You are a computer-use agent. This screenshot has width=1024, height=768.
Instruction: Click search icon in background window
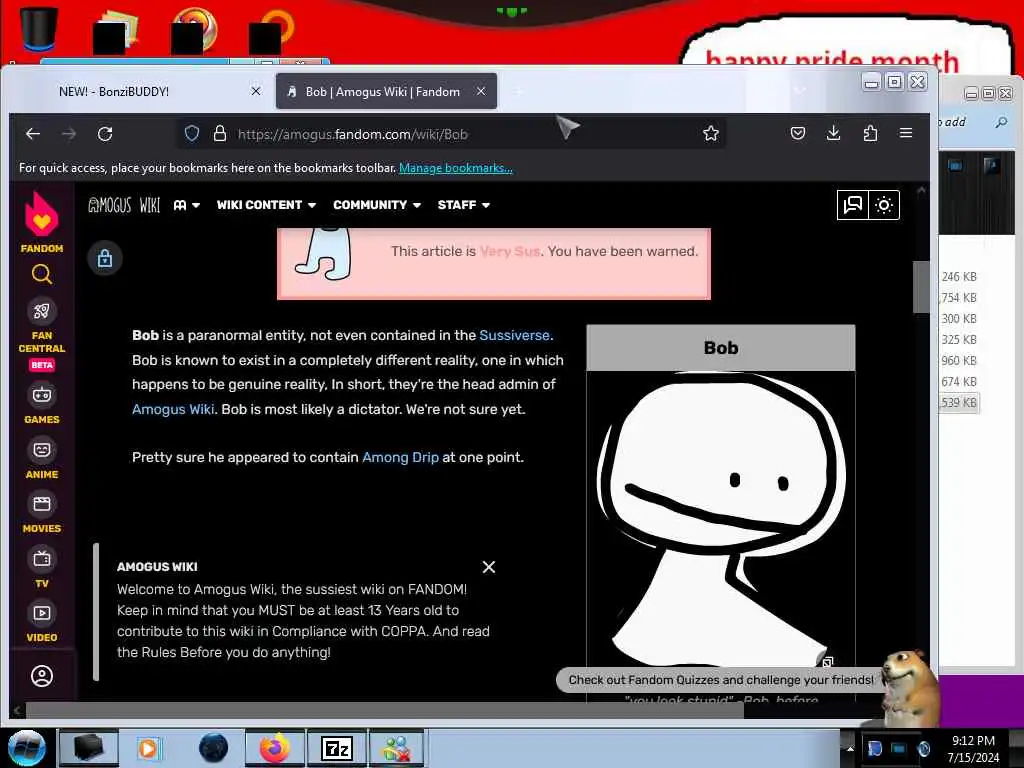[x=1001, y=122]
